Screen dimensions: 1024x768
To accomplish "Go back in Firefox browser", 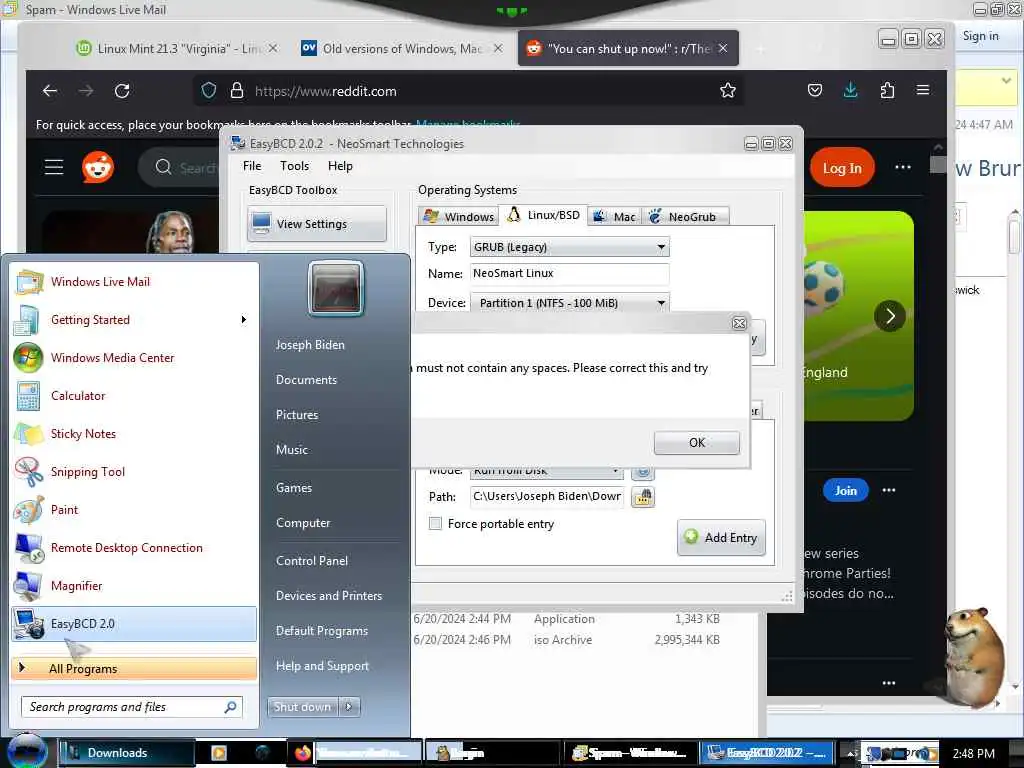I will tap(50, 91).
